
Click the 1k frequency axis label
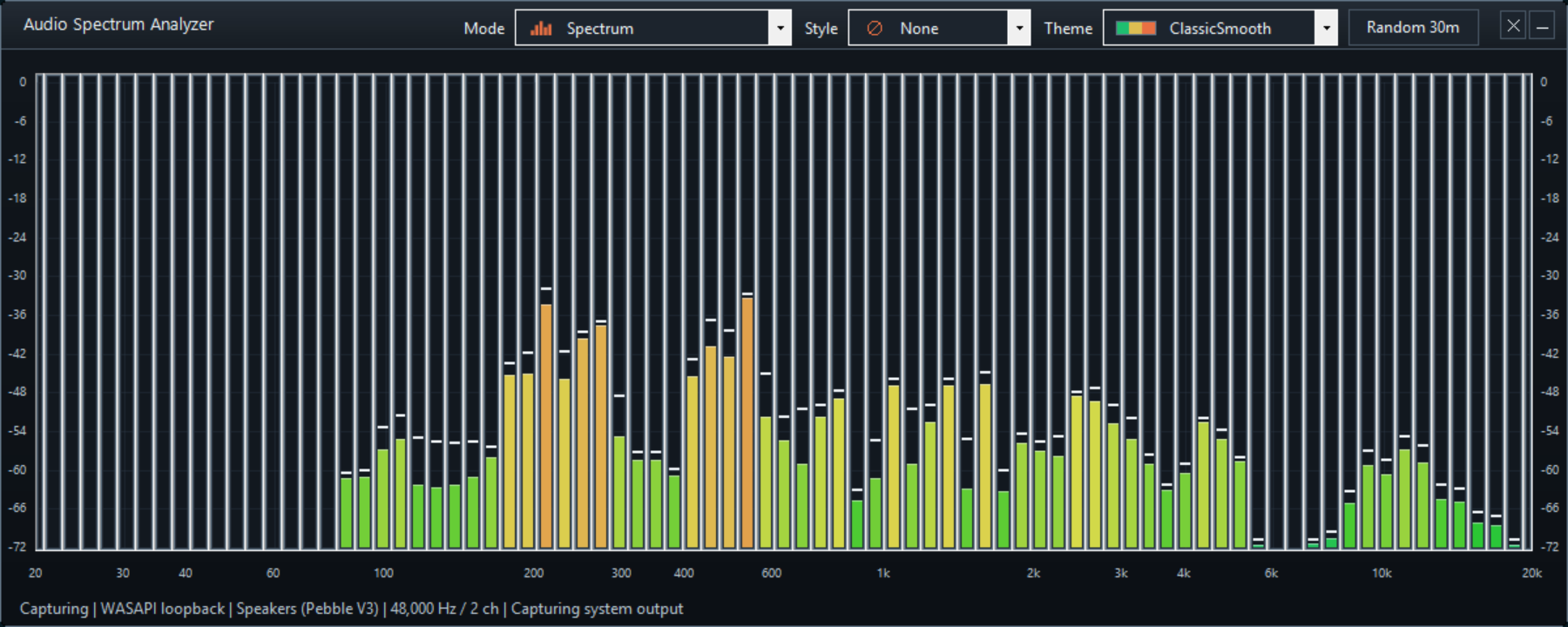pos(883,573)
